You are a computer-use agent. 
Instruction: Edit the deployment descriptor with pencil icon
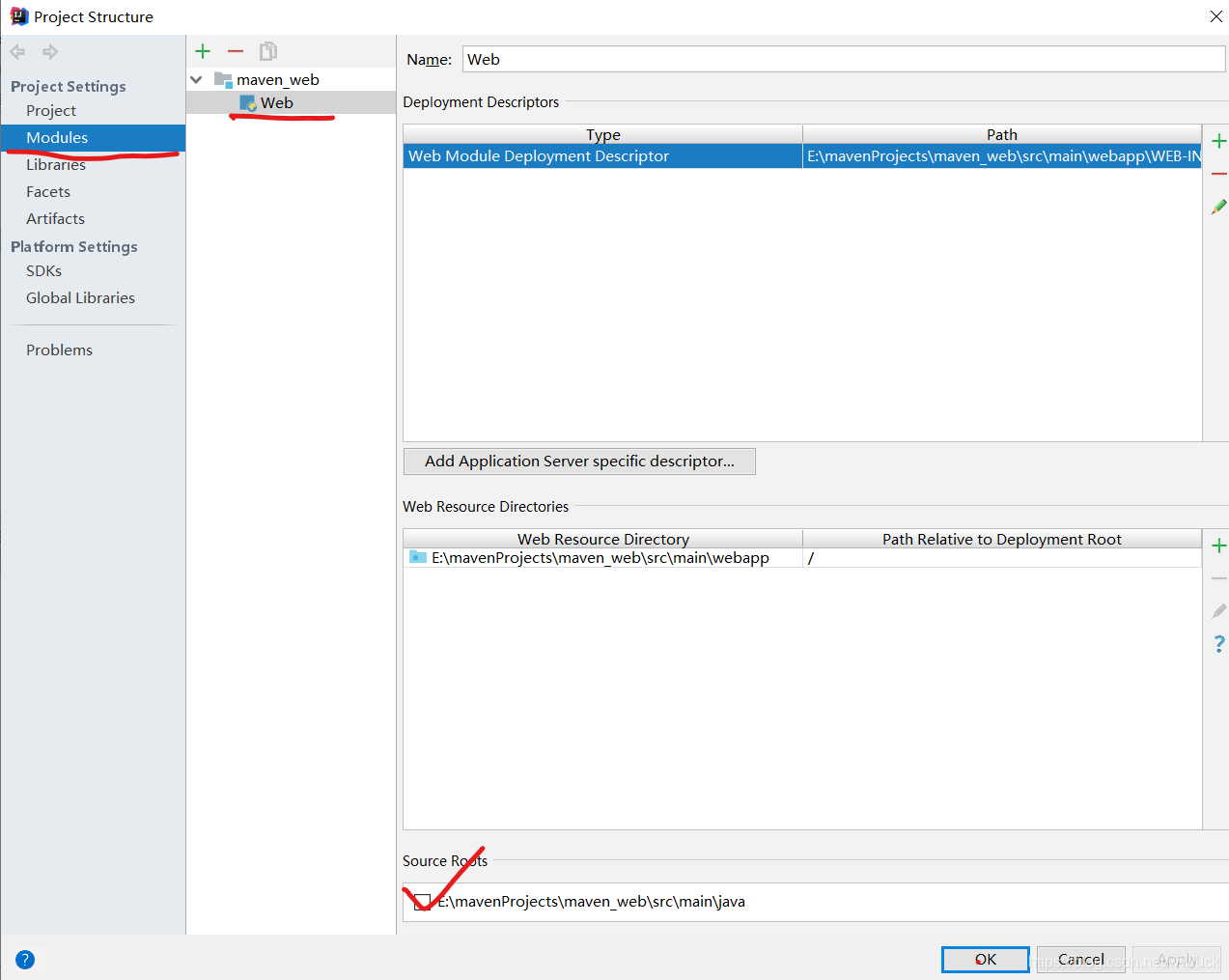click(x=1218, y=207)
